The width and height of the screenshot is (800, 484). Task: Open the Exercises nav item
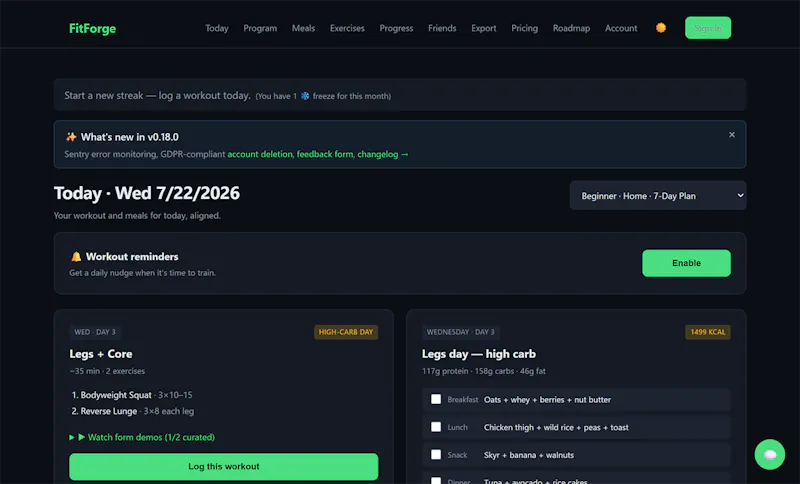(347, 28)
